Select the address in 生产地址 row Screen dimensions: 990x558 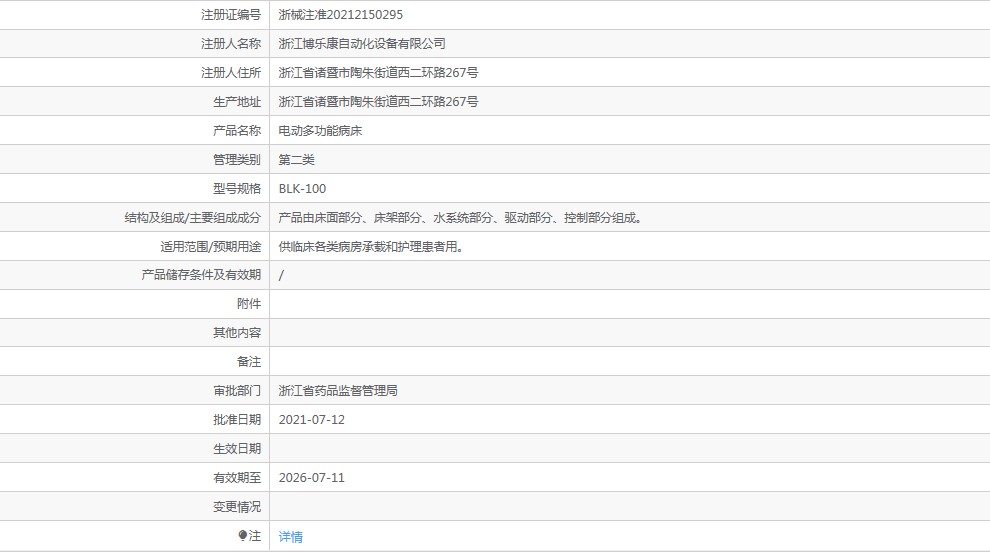(x=378, y=102)
